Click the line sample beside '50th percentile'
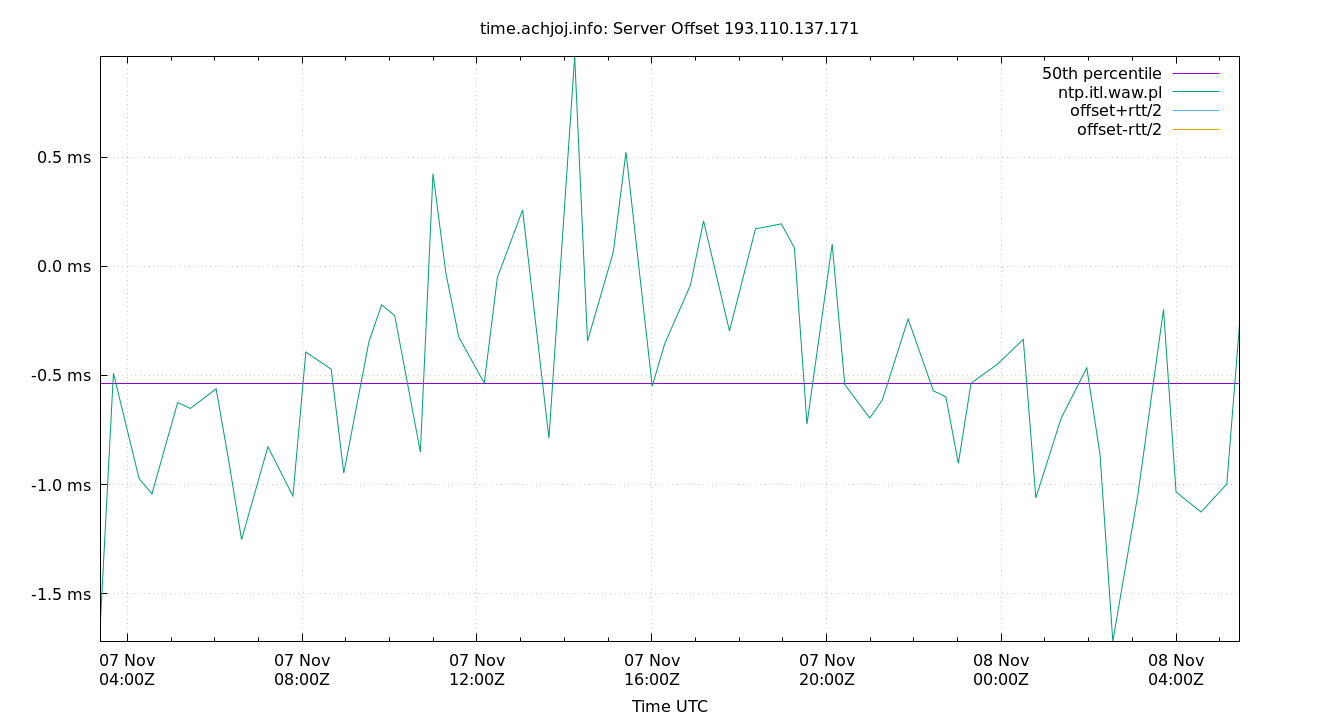1340x720 pixels. coord(1196,73)
